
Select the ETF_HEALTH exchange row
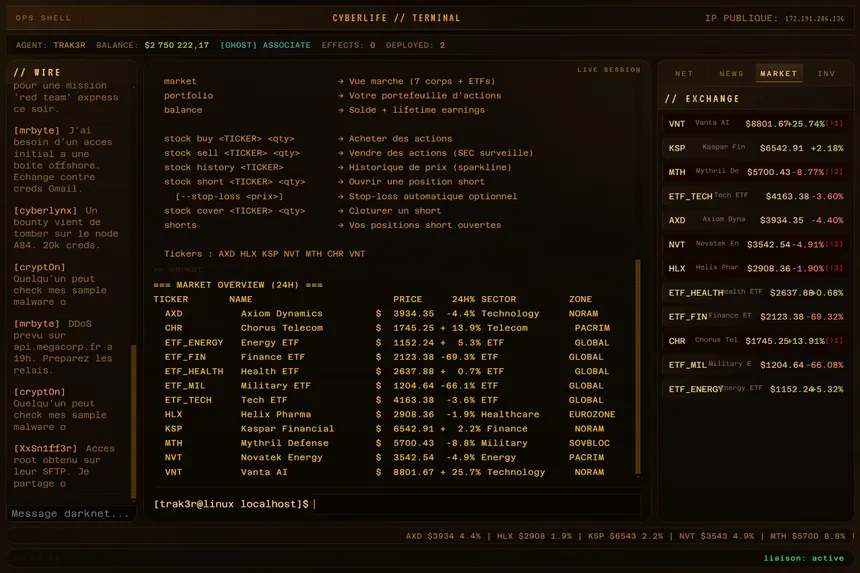pos(755,293)
